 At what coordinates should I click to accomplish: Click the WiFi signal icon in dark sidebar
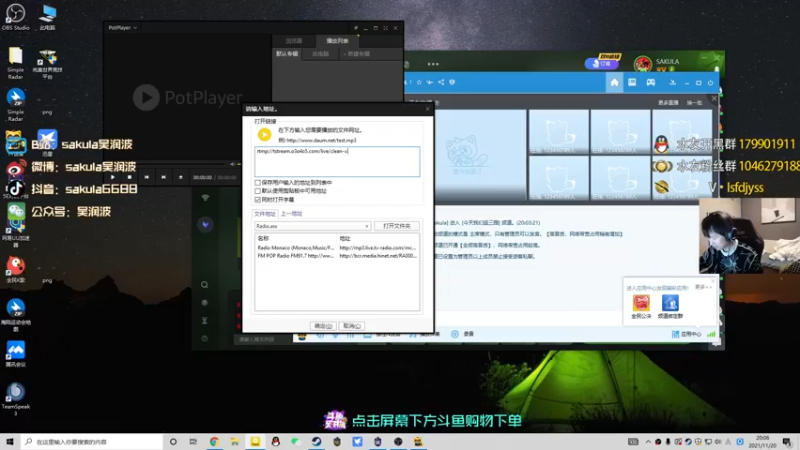pos(205,198)
